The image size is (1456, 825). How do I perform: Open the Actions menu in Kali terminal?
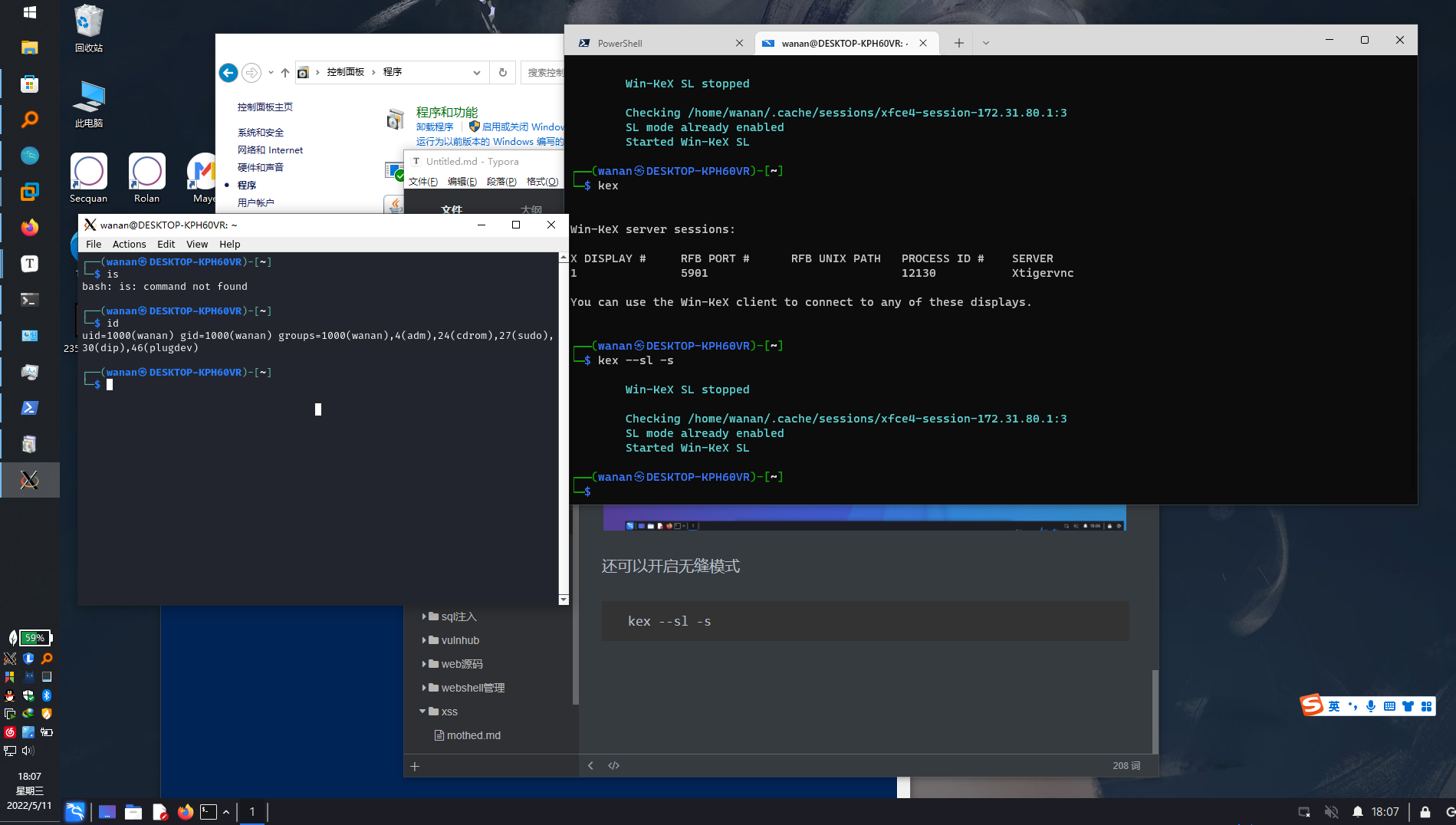click(x=129, y=244)
